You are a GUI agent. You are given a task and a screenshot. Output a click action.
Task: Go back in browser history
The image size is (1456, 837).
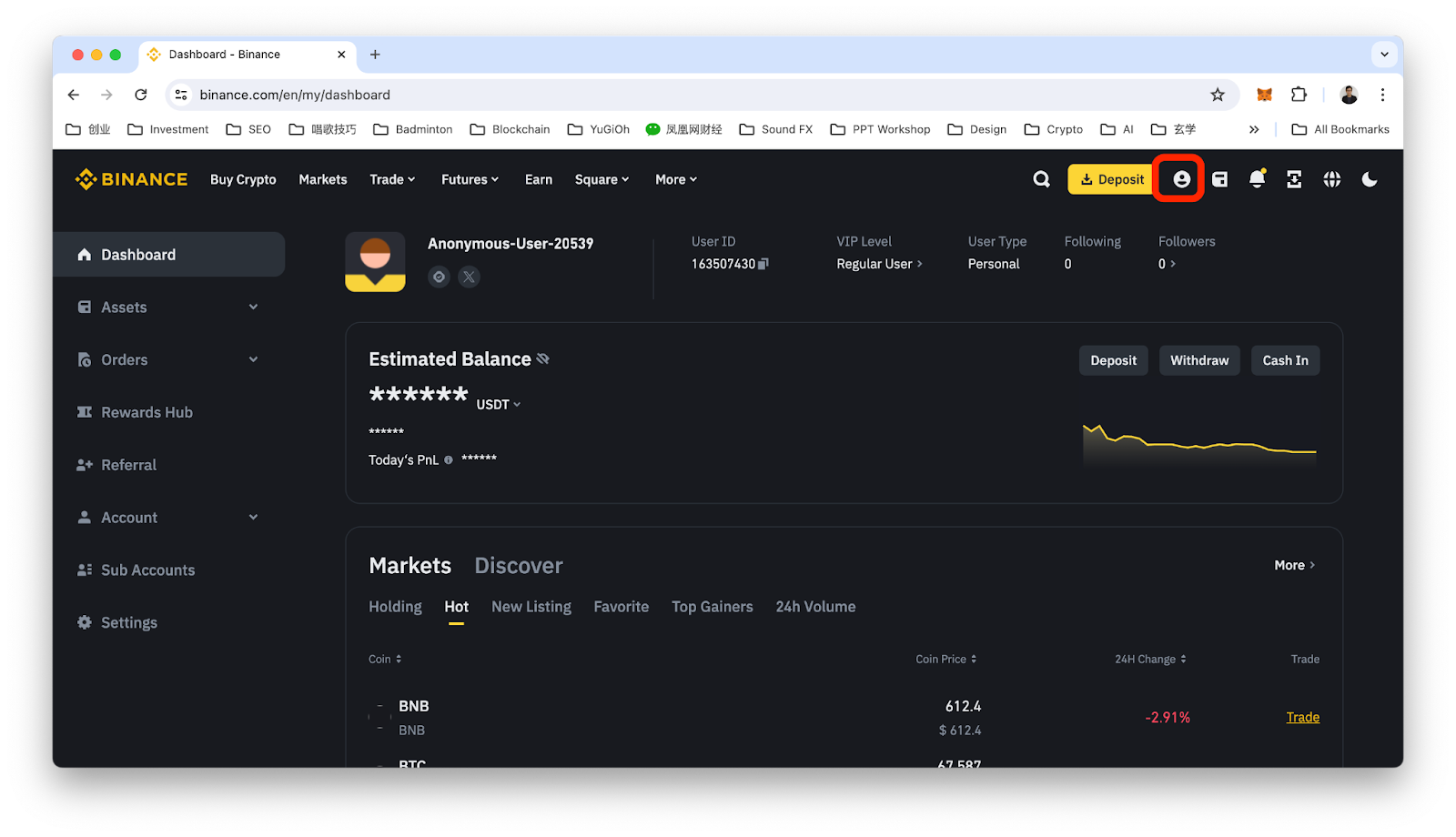[74, 95]
